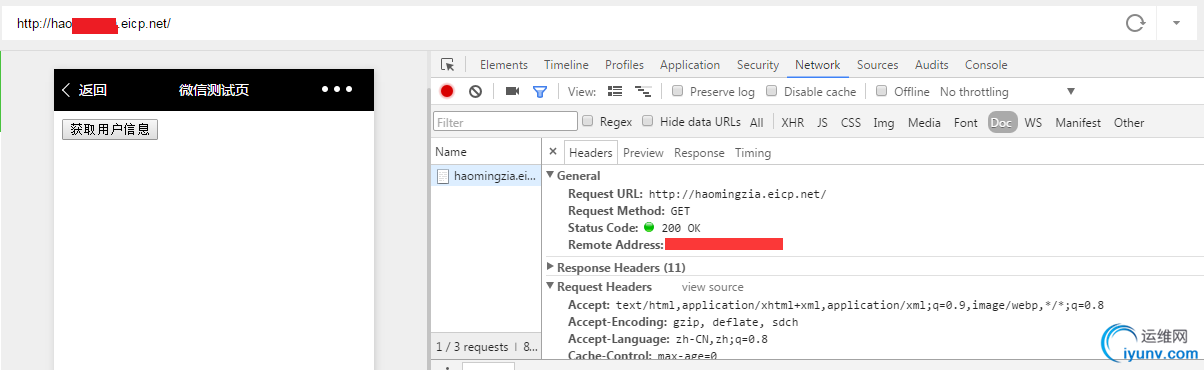This screenshot has height=370, width=1204.
Task: Toggle the blue filter funnel icon
Action: 540,91
